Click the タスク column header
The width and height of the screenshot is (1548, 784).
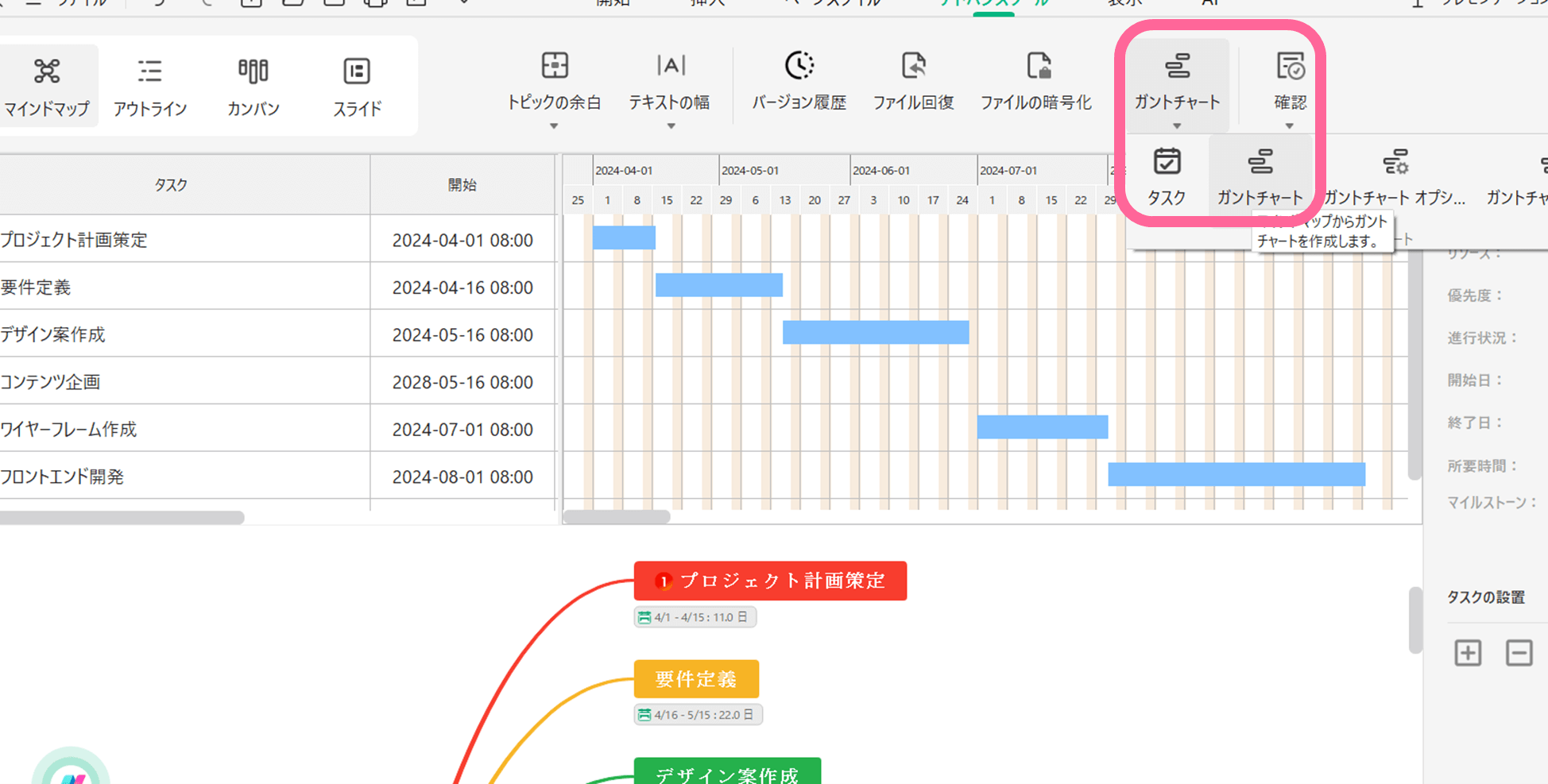pos(171,185)
